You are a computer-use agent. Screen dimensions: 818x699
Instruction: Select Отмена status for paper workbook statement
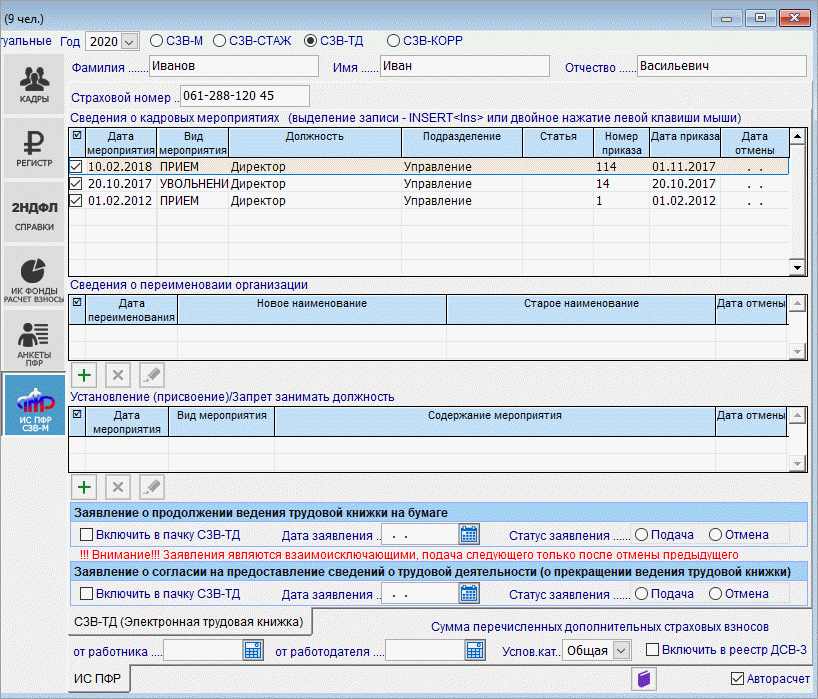tap(716, 535)
